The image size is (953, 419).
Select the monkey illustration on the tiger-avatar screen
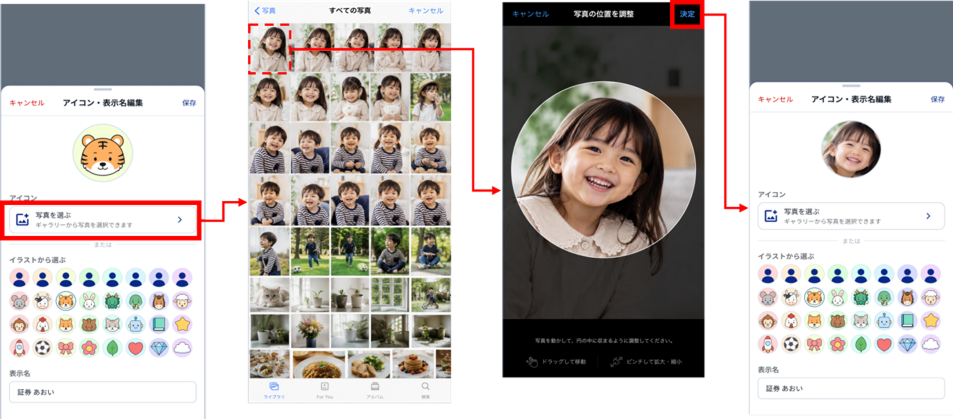coord(19,325)
